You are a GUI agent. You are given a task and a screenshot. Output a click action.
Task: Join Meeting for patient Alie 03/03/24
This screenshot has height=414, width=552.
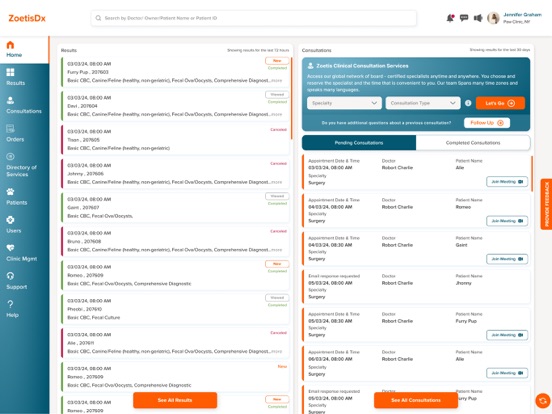[x=507, y=182]
